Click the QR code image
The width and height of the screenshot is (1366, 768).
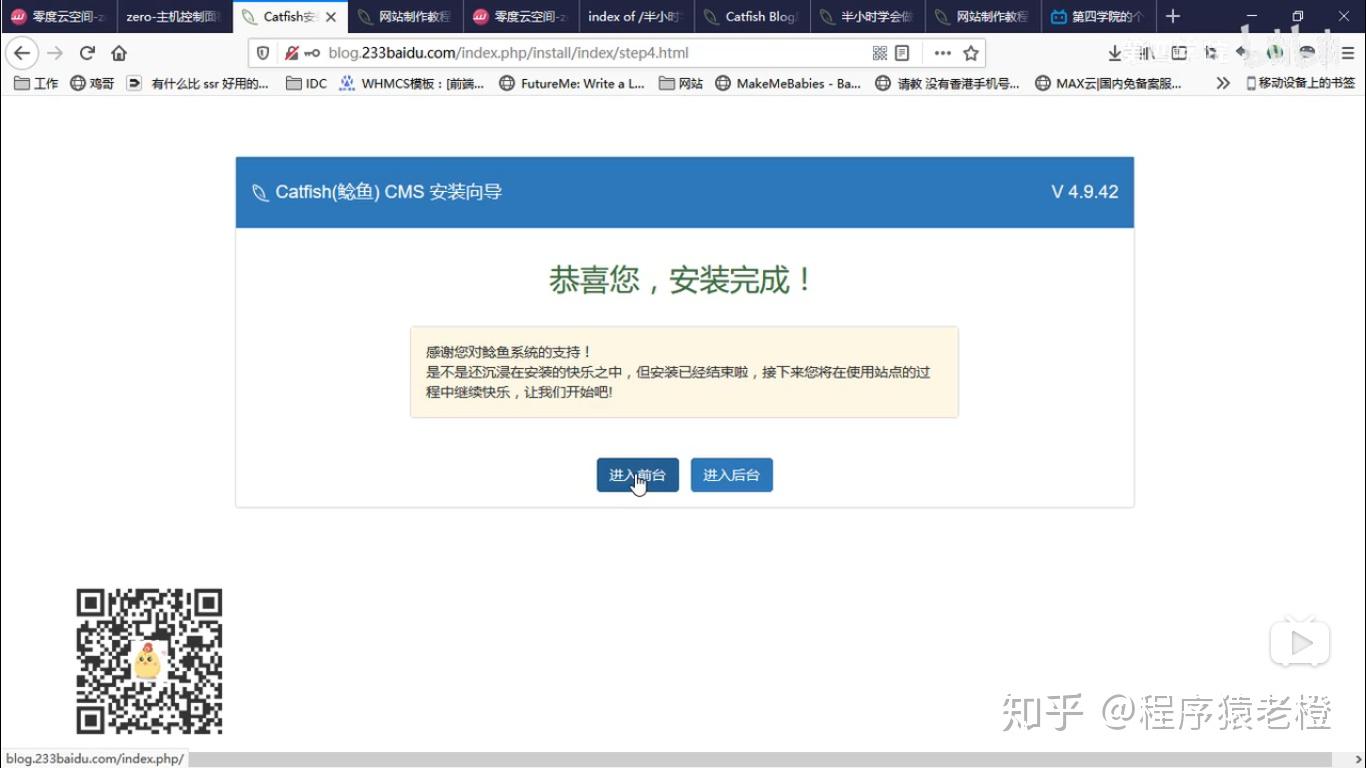click(149, 661)
